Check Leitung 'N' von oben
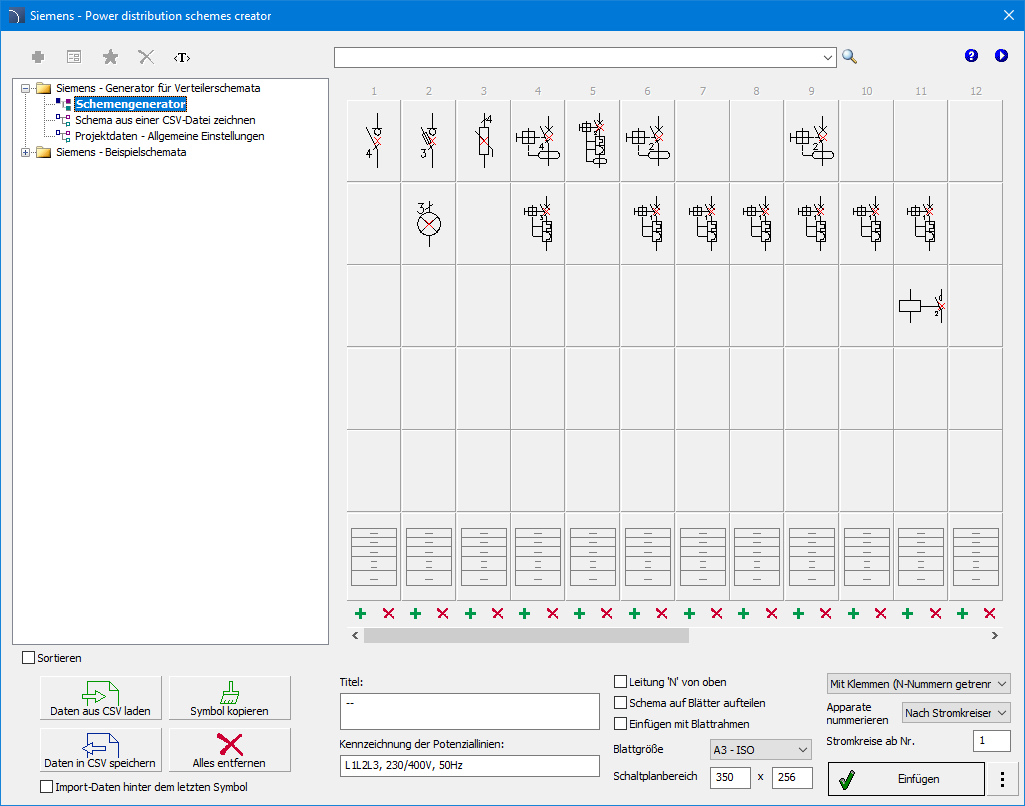Screen dimensions: 1025x806 coord(620,682)
